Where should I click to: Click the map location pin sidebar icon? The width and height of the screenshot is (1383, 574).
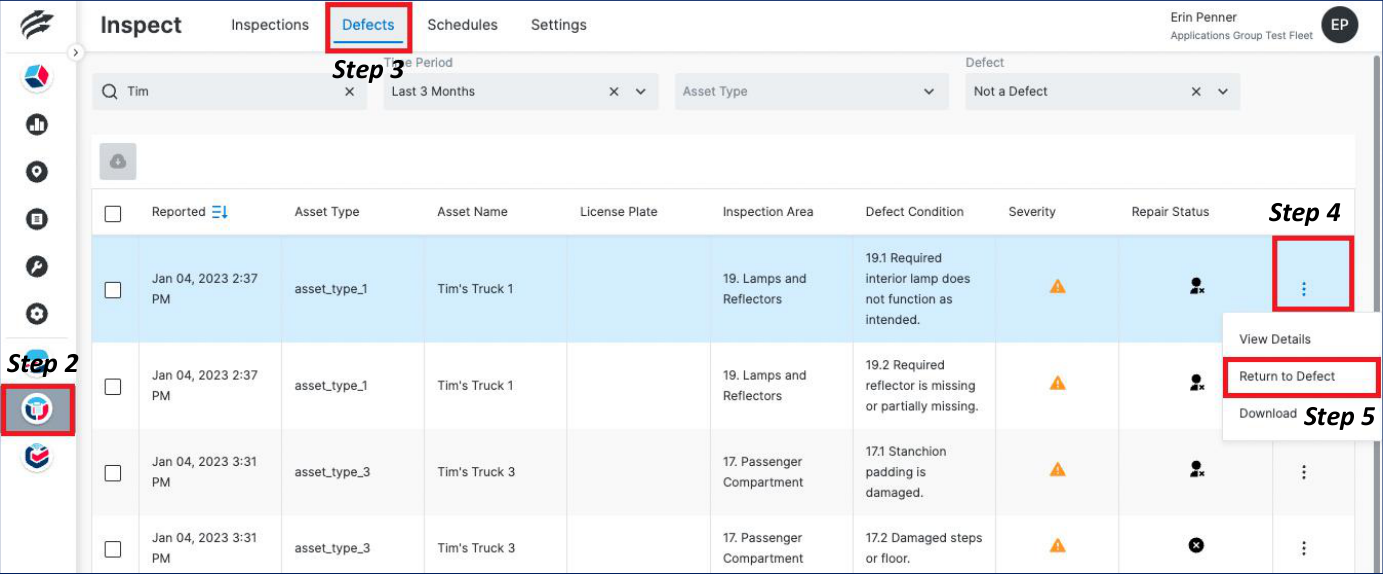point(37,172)
